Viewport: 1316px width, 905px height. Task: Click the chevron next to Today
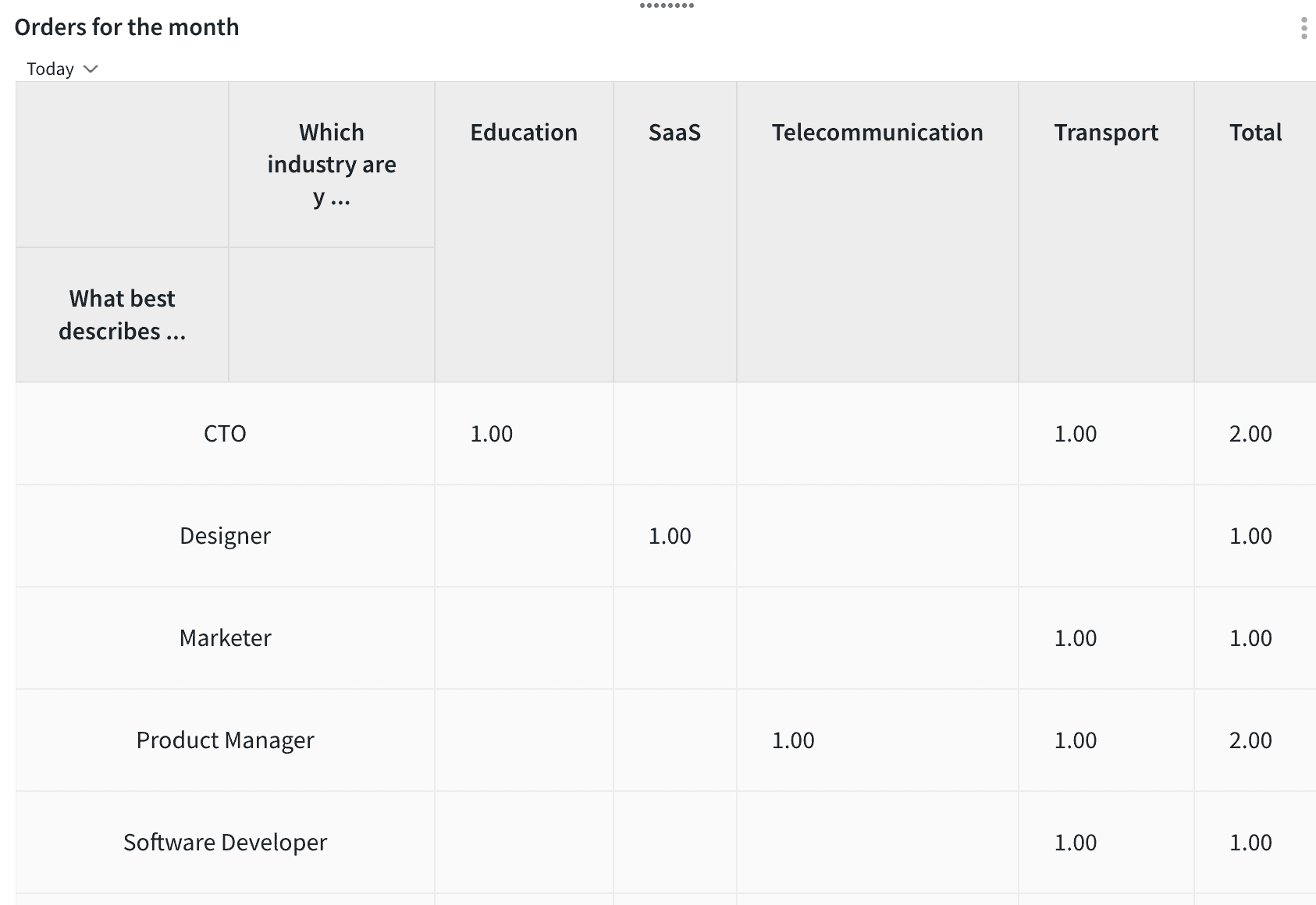(91, 69)
